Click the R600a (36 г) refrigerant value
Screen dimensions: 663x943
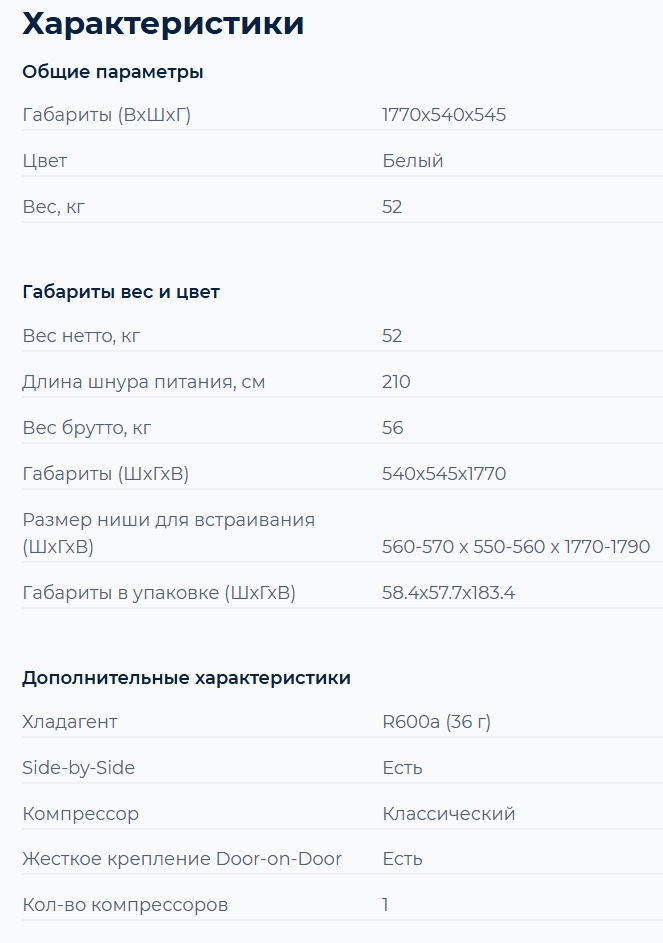point(436,722)
